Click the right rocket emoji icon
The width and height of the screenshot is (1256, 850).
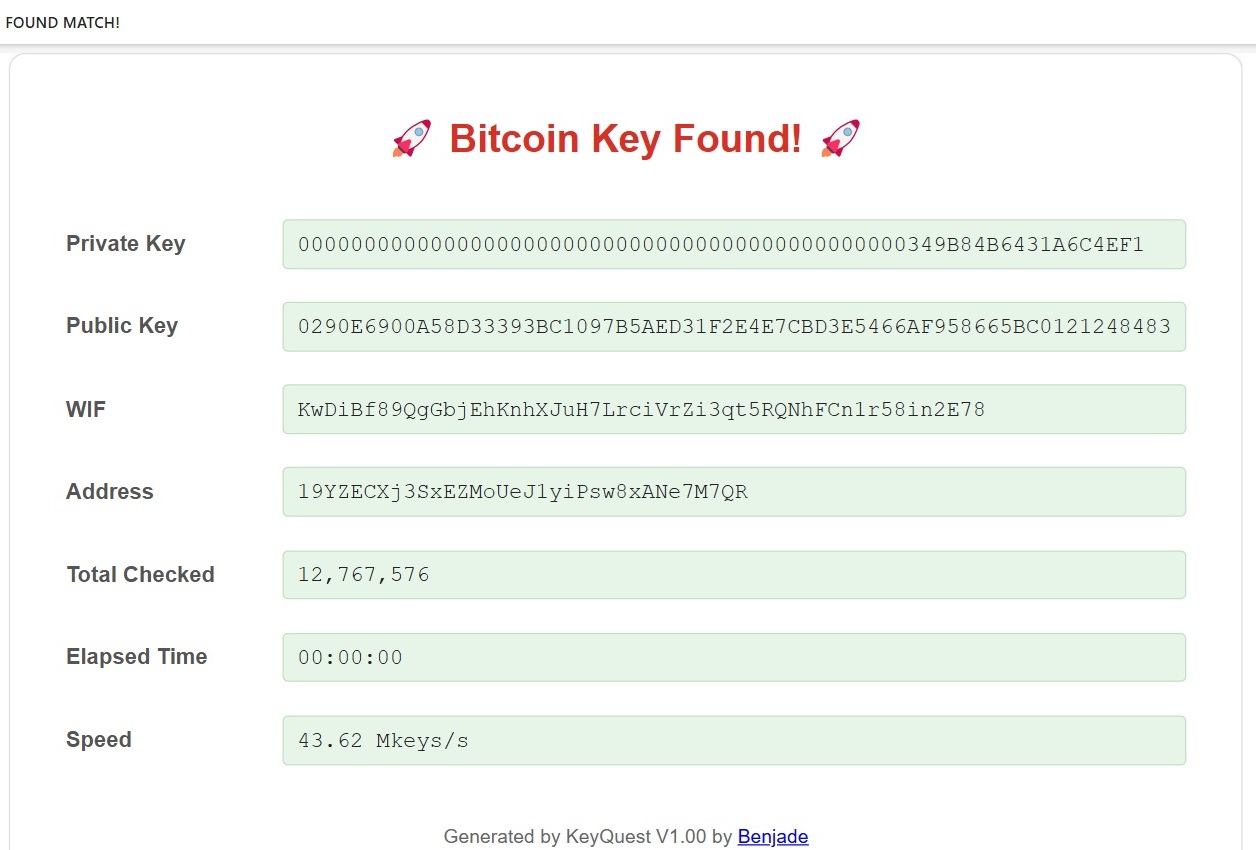841,138
